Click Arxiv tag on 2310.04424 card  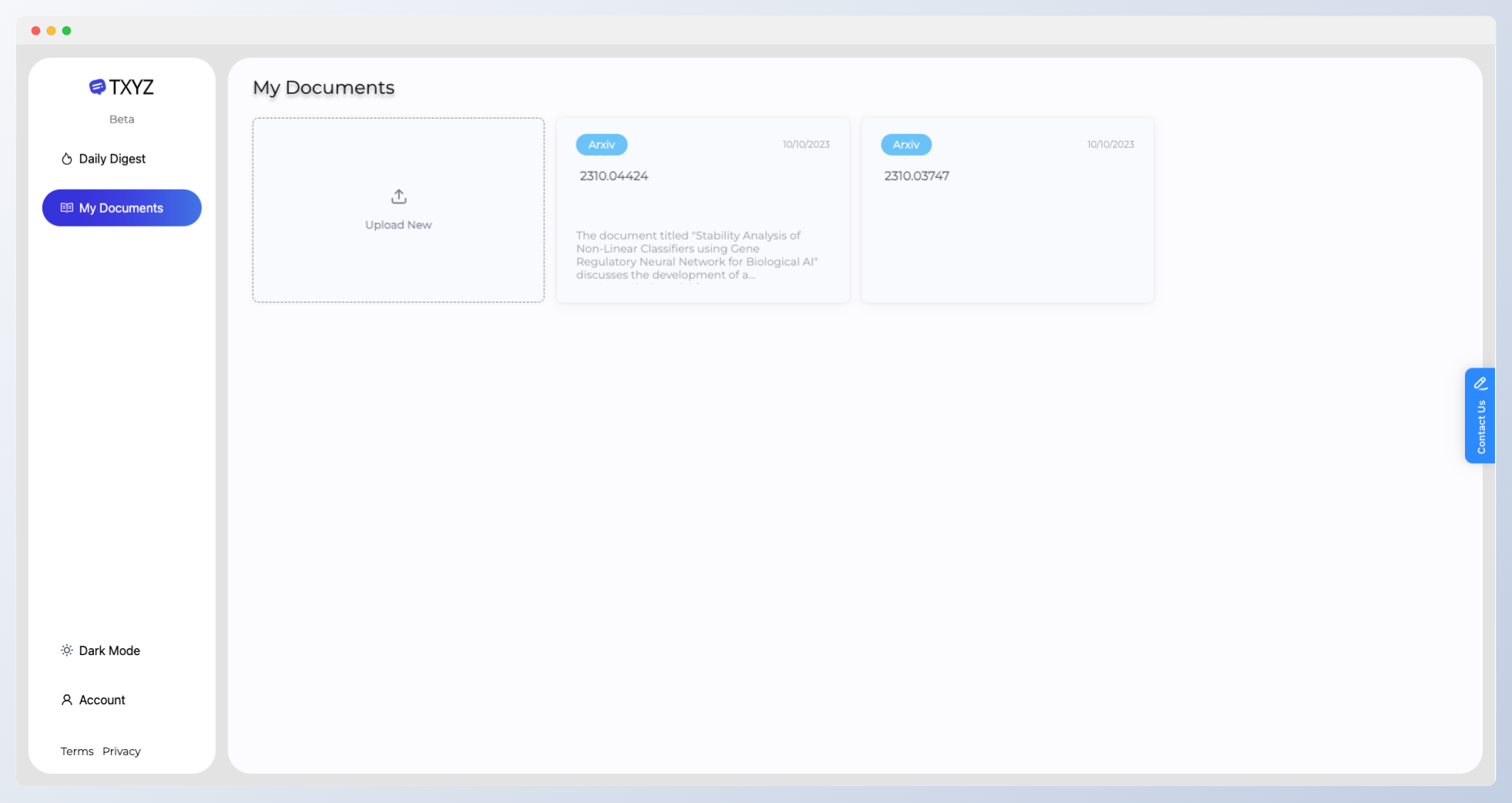tap(602, 145)
